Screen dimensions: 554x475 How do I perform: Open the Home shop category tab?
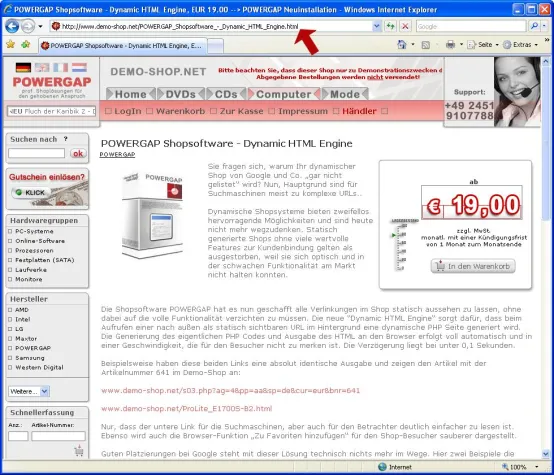130,94
